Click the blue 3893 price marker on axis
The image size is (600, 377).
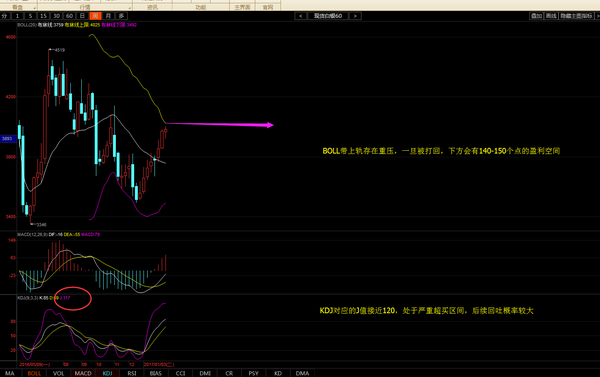click(x=8, y=139)
